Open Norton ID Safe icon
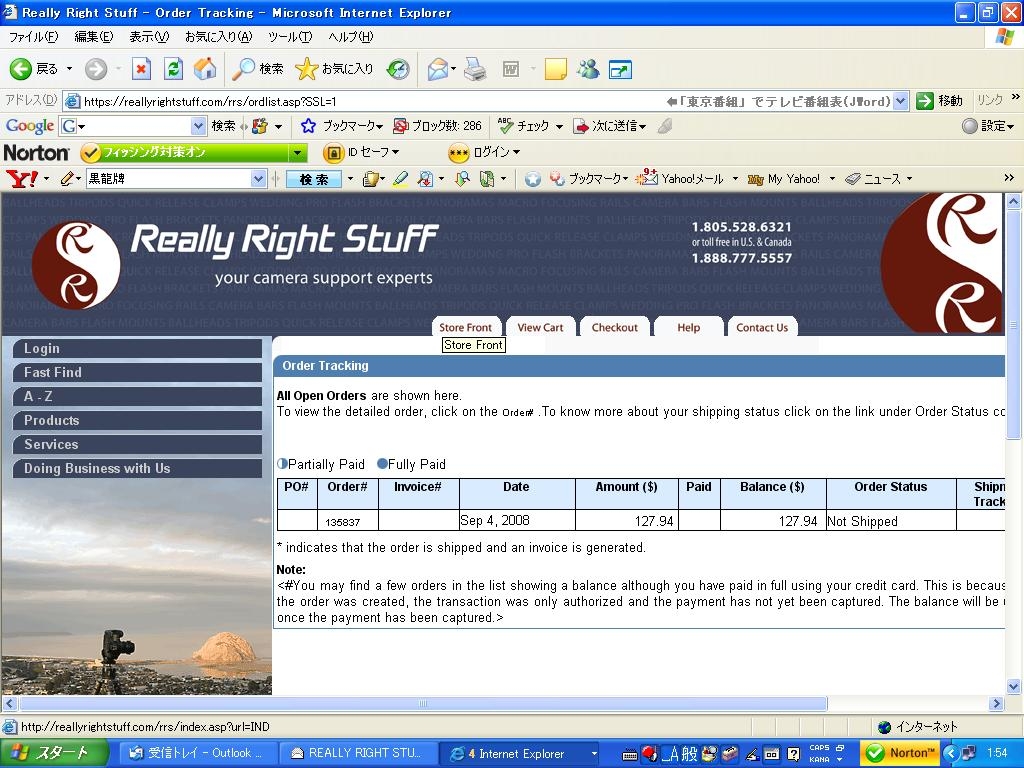The width and height of the screenshot is (1024, 768). coord(333,153)
